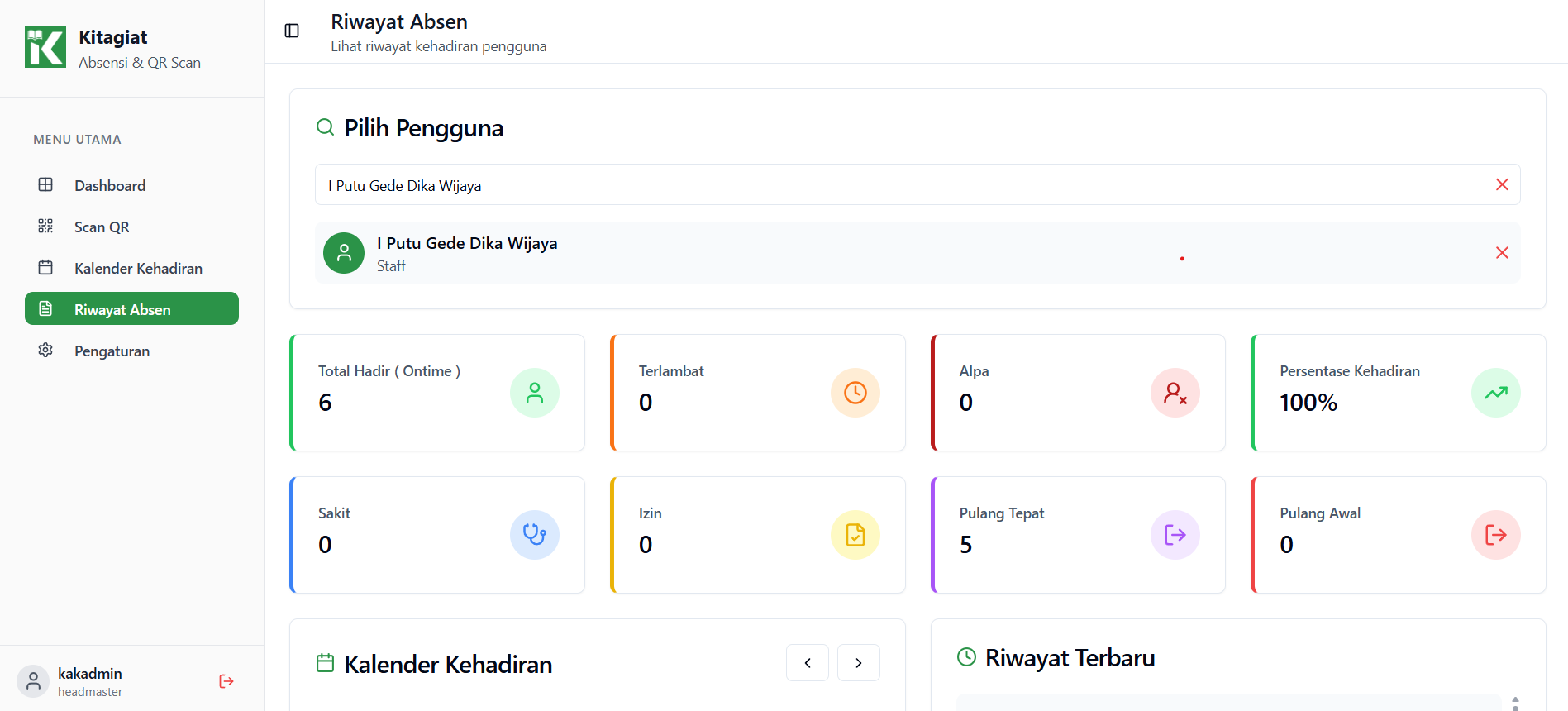Click the Persentase Kehadiran trend icon
This screenshot has height=711, width=1568.
coord(1496,393)
